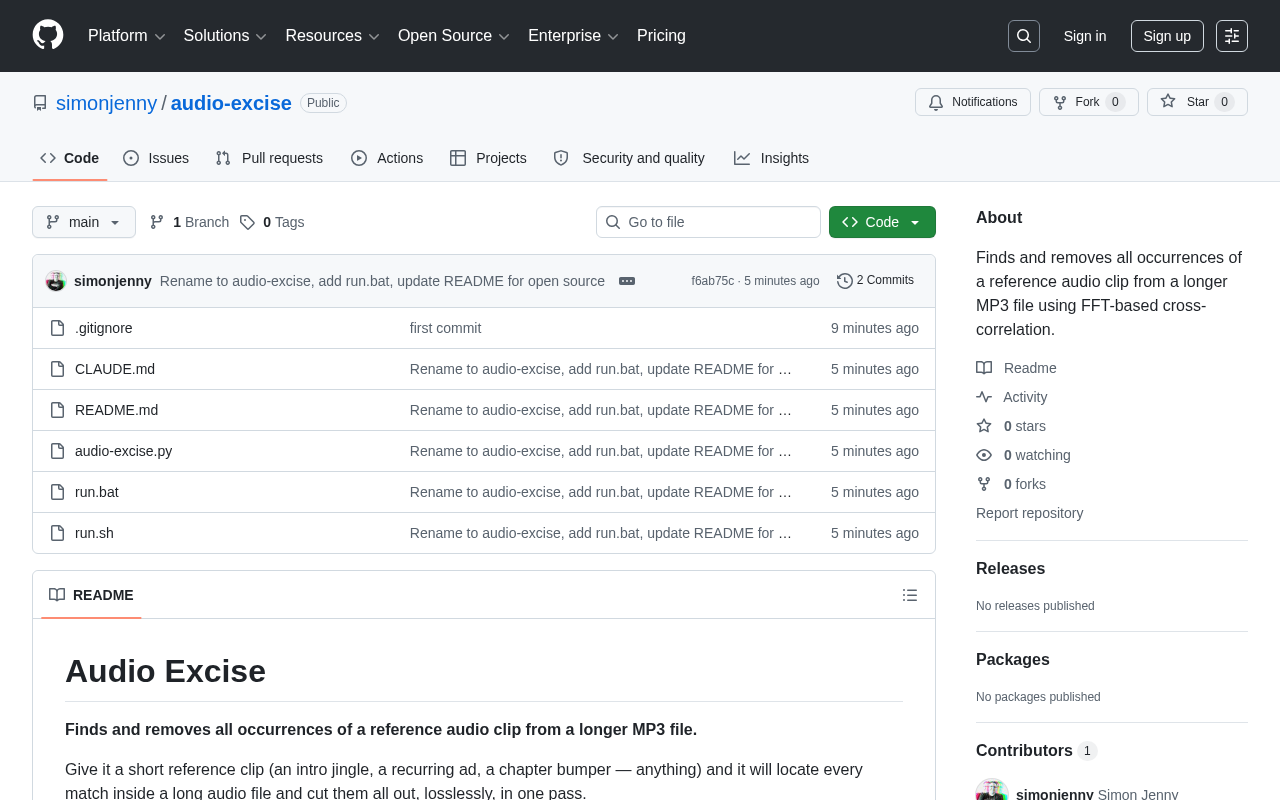This screenshot has width=1280, height=800.
Task: Expand the main branch selector dropdown
Action: coord(84,222)
